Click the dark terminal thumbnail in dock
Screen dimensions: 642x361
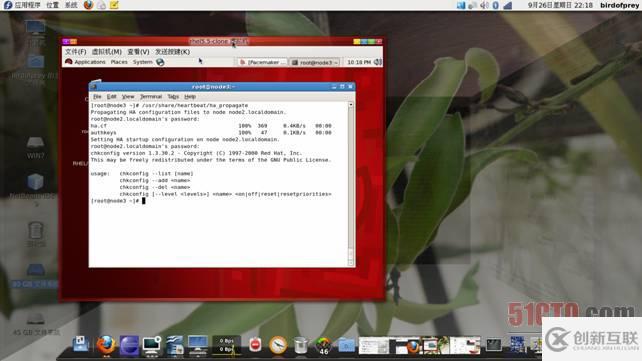click(494, 345)
